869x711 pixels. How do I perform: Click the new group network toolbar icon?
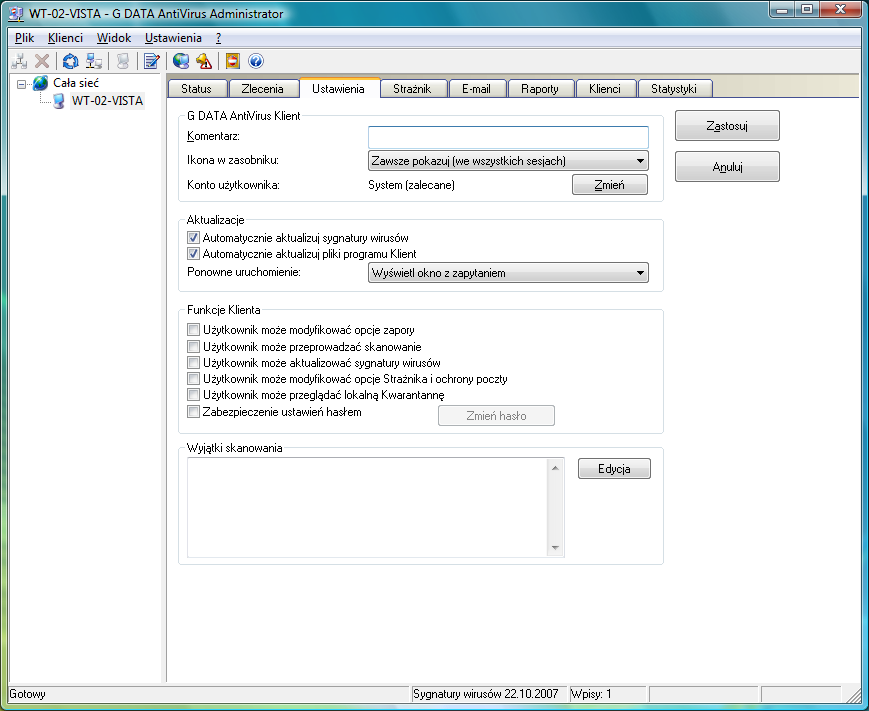coord(19,61)
